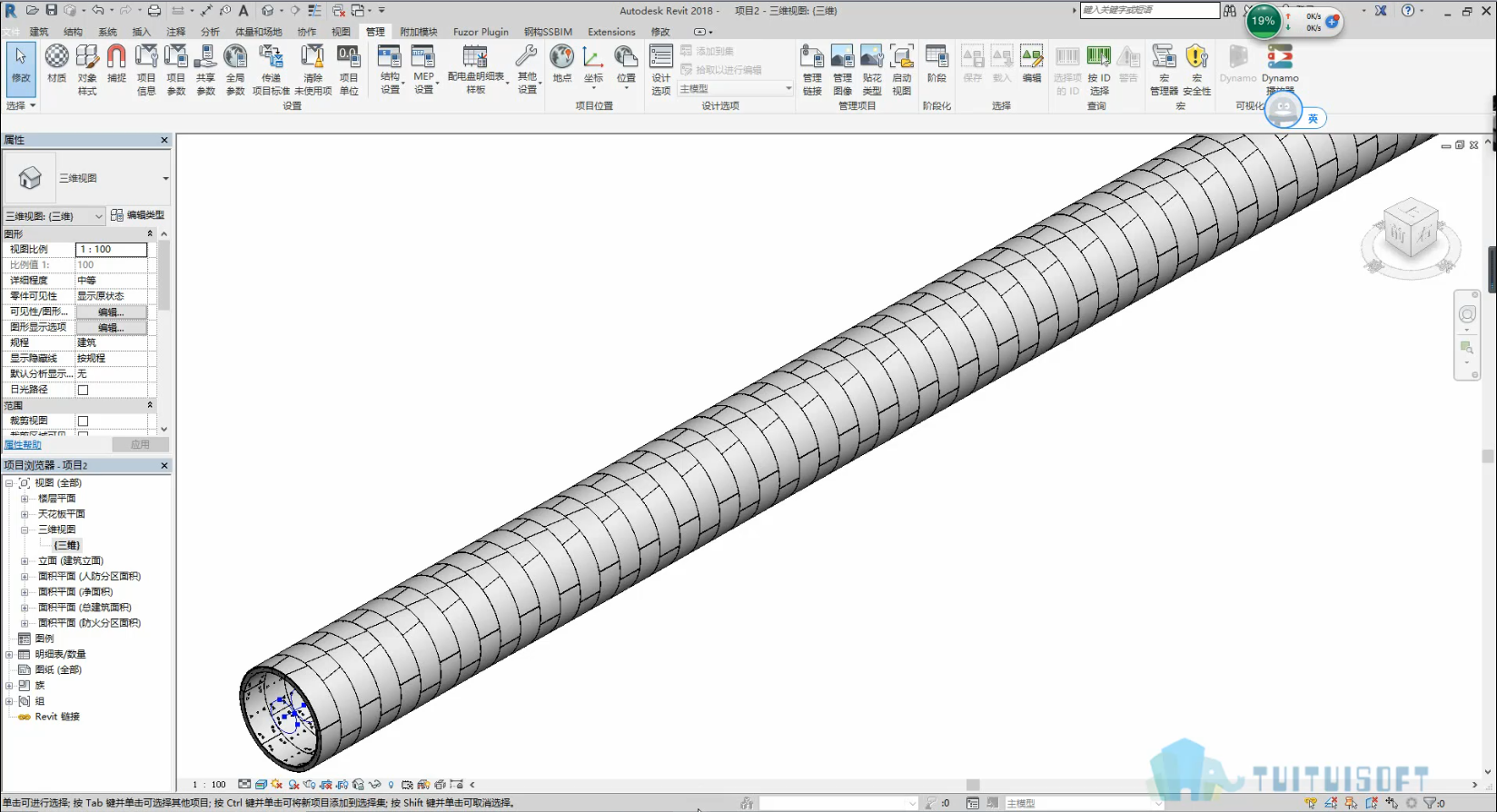This screenshot has width=1497, height=812.
Task: Open the Fuzor Plugin tab
Action: pyautogui.click(x=481, y=32)
